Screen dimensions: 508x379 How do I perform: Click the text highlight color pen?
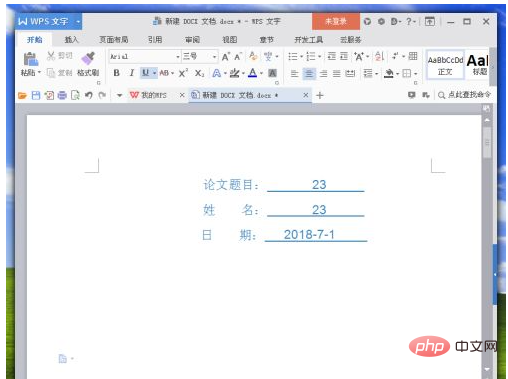(235, 73)
